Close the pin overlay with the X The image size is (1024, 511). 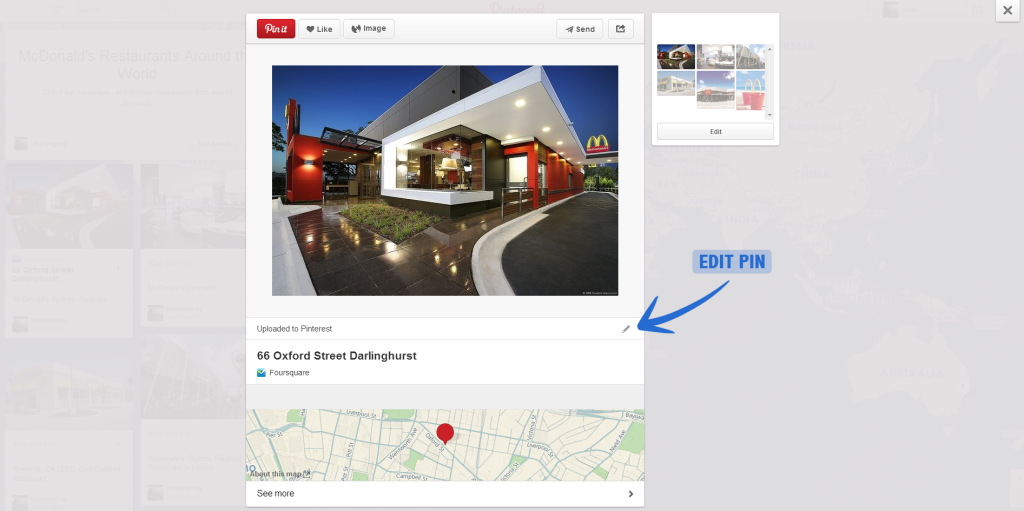(x=1008, y=10)
